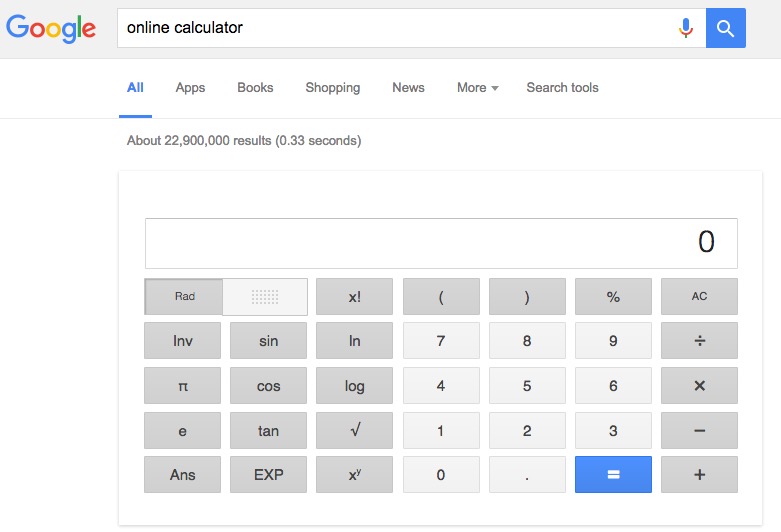Image resolution: width=781 pixels, height=532 pixels.
Task: Clear the calculator with AC
Action: click(699, 297)
